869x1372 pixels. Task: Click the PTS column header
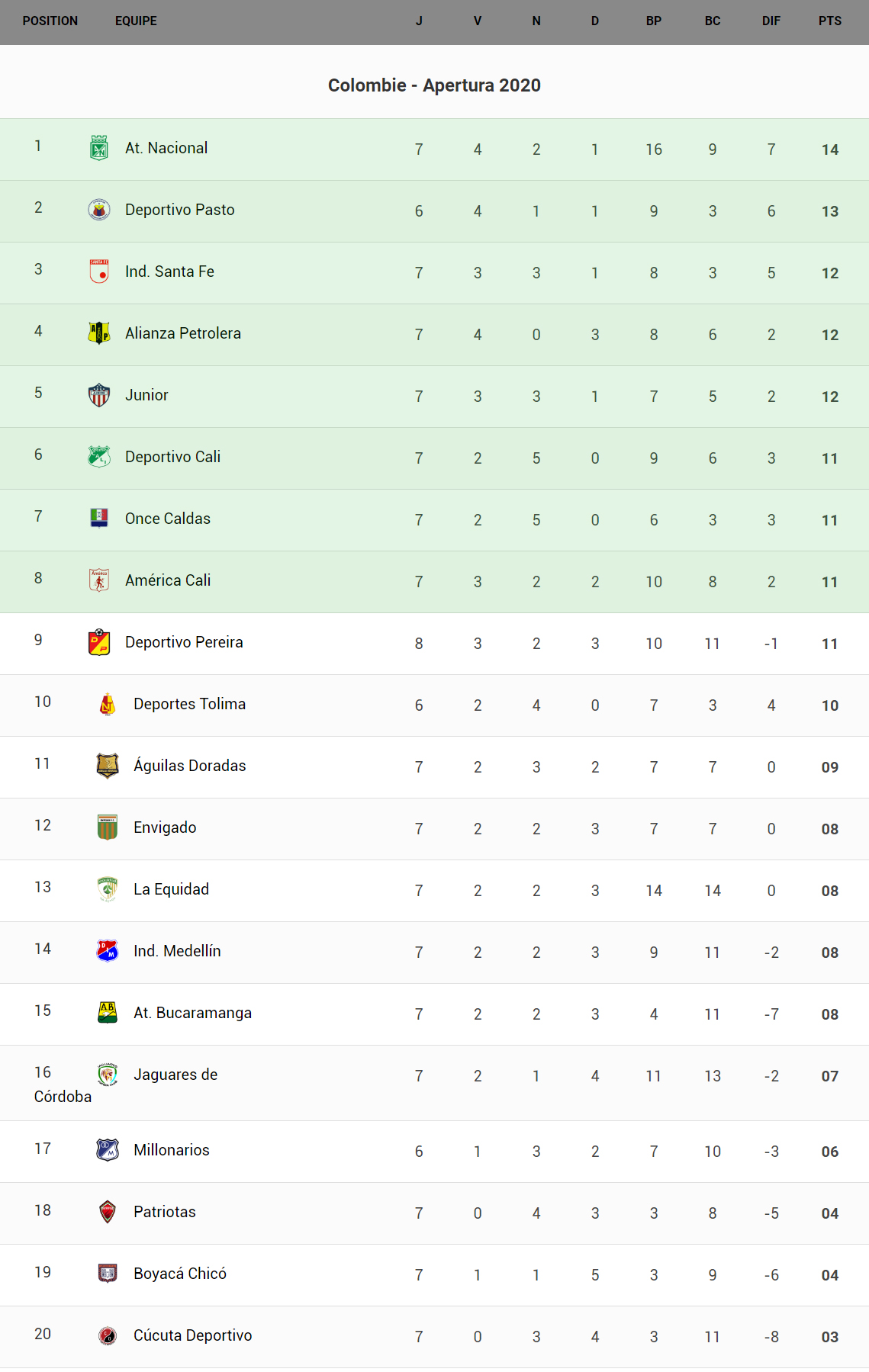click(x=829, y=21)
